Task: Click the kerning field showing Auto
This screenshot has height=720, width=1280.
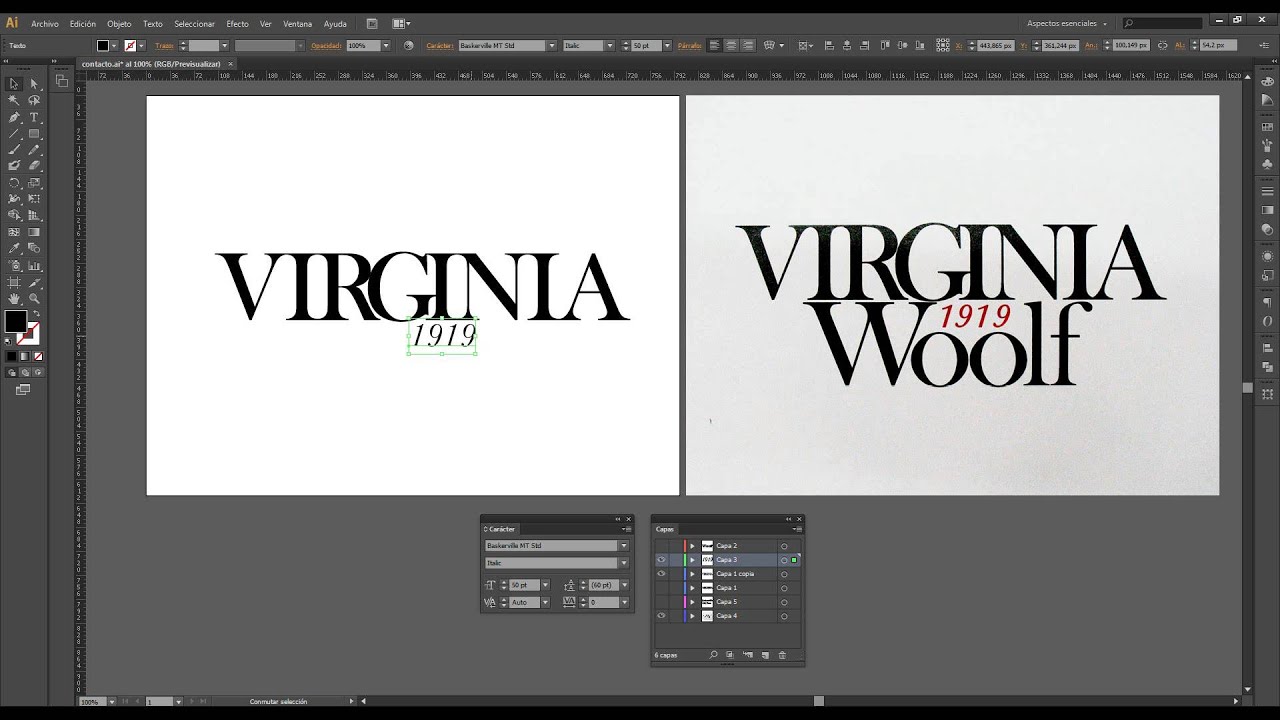Action: [x=524, y=602]
